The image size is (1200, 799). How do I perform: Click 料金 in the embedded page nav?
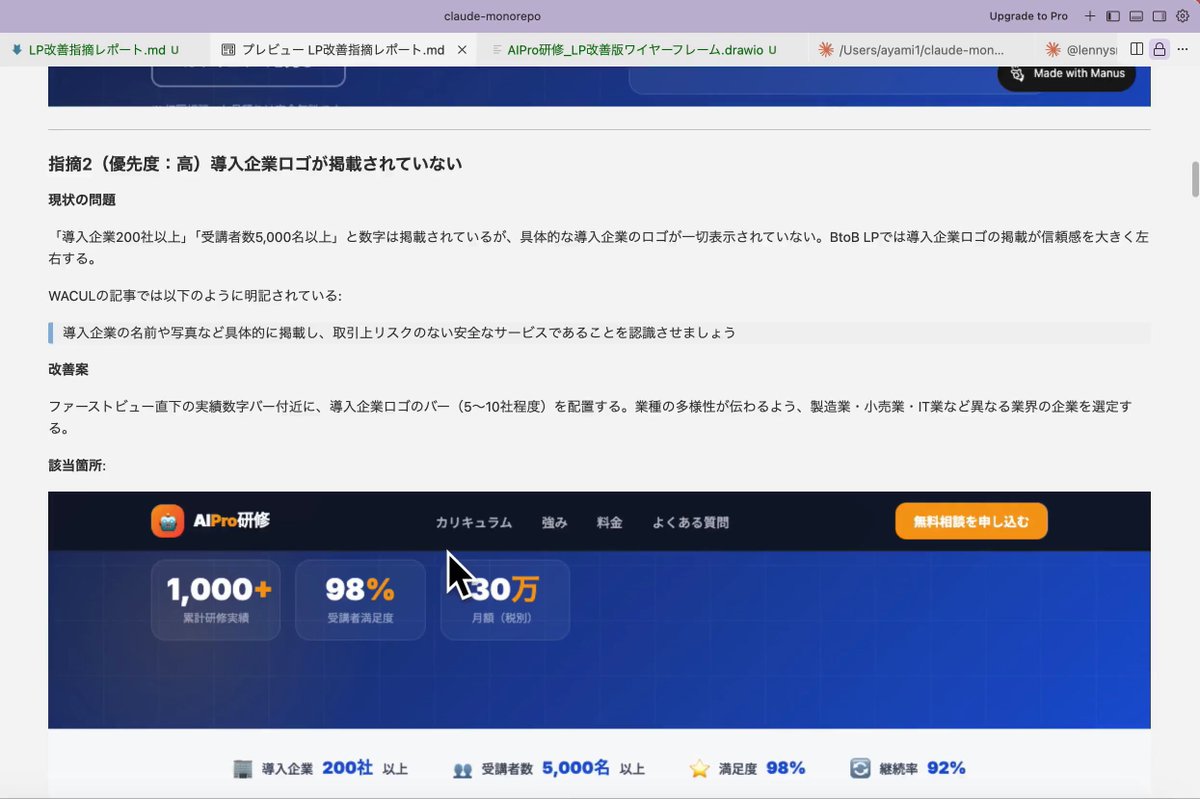tap(610, 522)
